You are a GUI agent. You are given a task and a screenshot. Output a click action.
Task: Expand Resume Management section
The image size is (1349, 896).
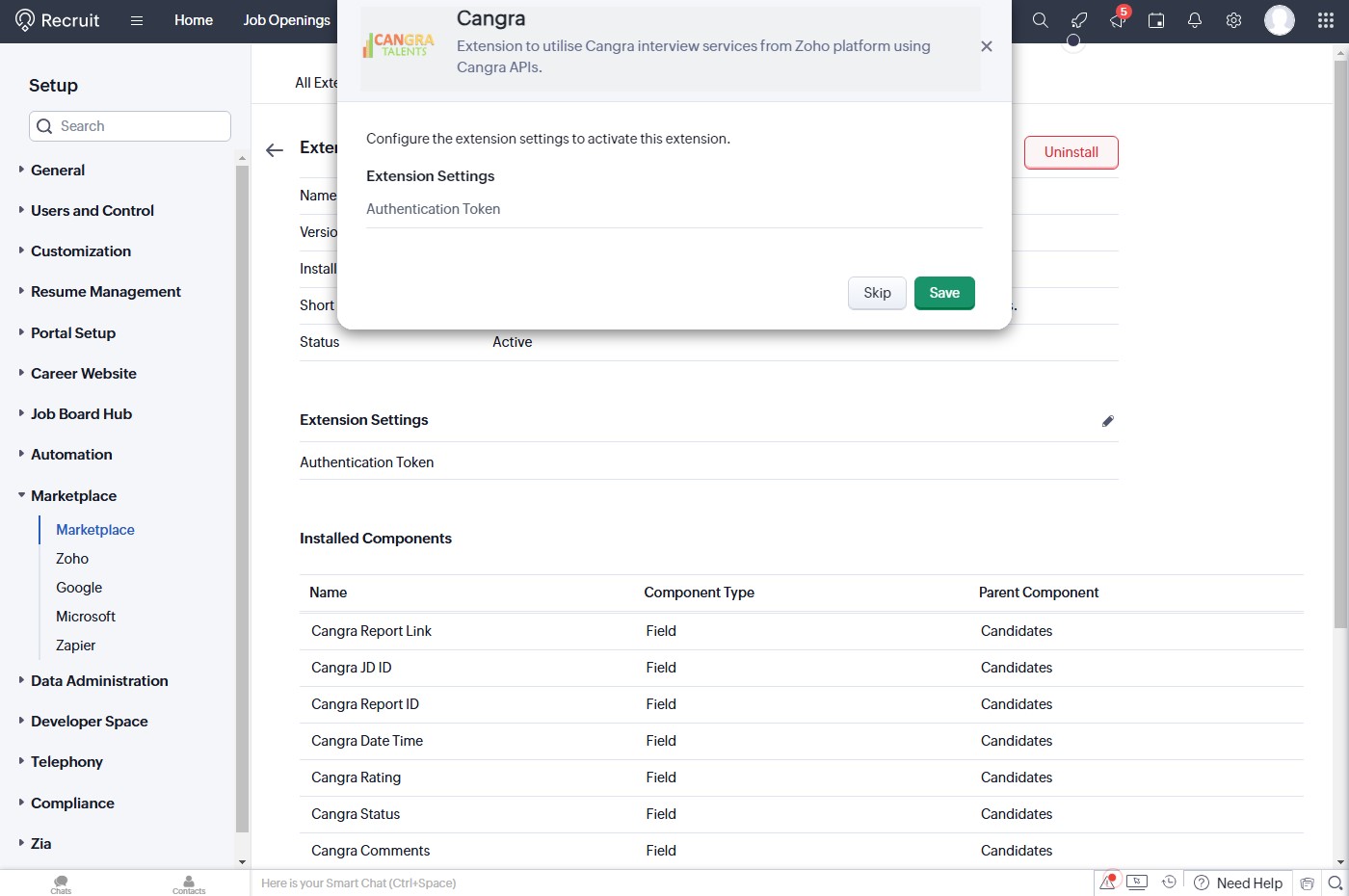pos(106,291)
